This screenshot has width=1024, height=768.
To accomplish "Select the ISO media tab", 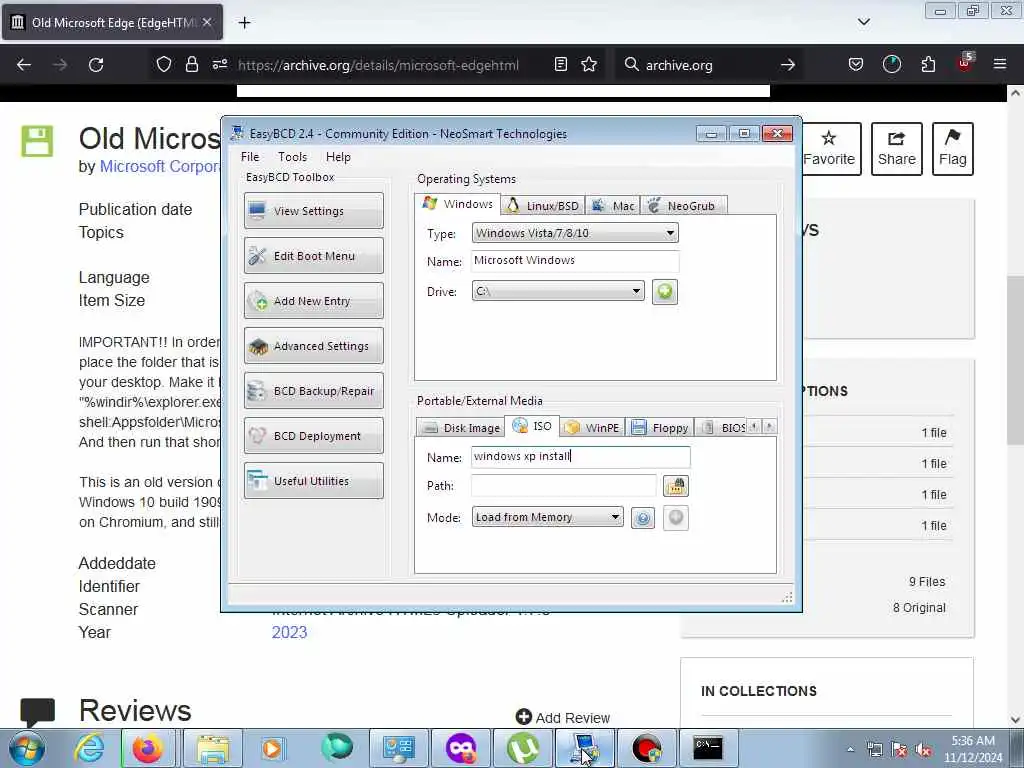I will [532, 426].
